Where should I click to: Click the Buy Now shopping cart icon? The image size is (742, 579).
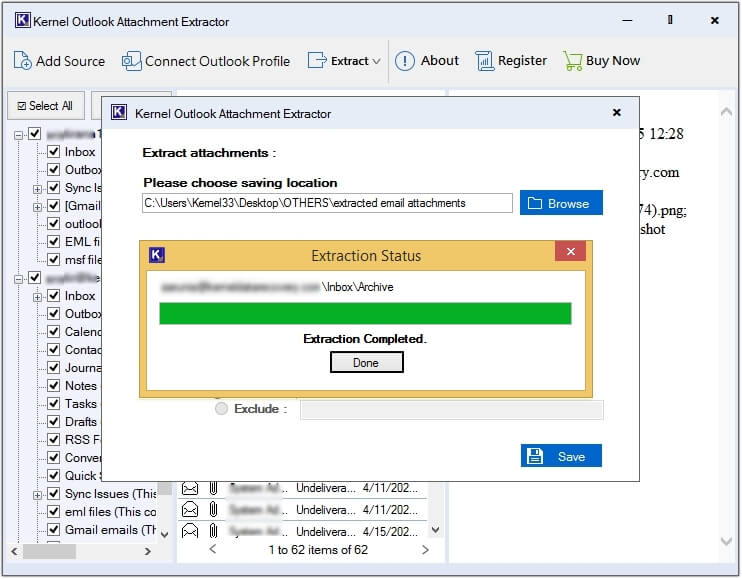[x=573, y=61]
